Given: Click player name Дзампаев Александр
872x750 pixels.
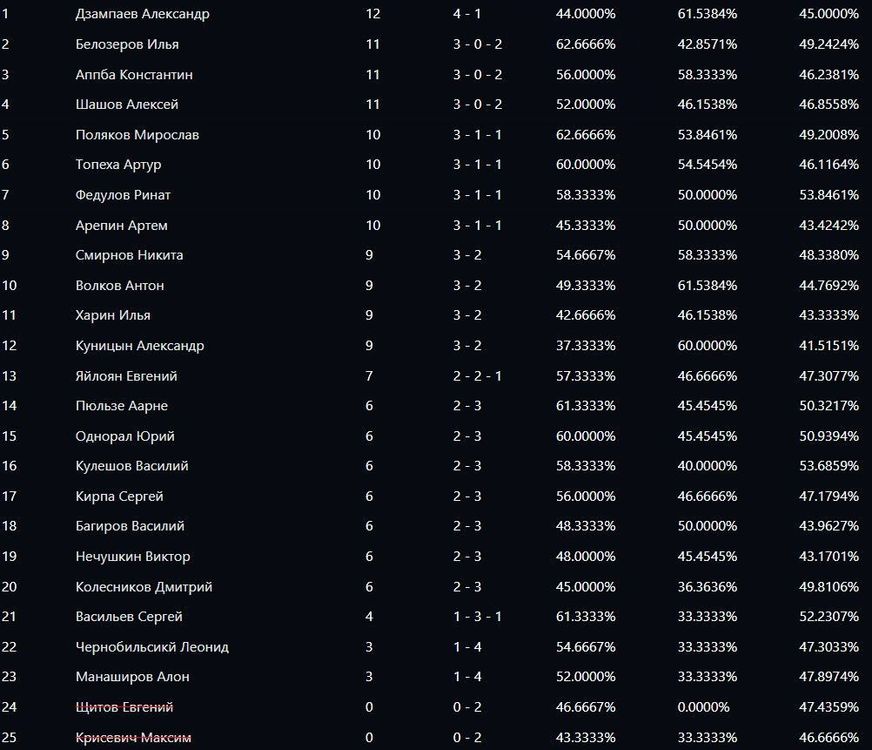Looking at the screenshot, I should point(142,14).
